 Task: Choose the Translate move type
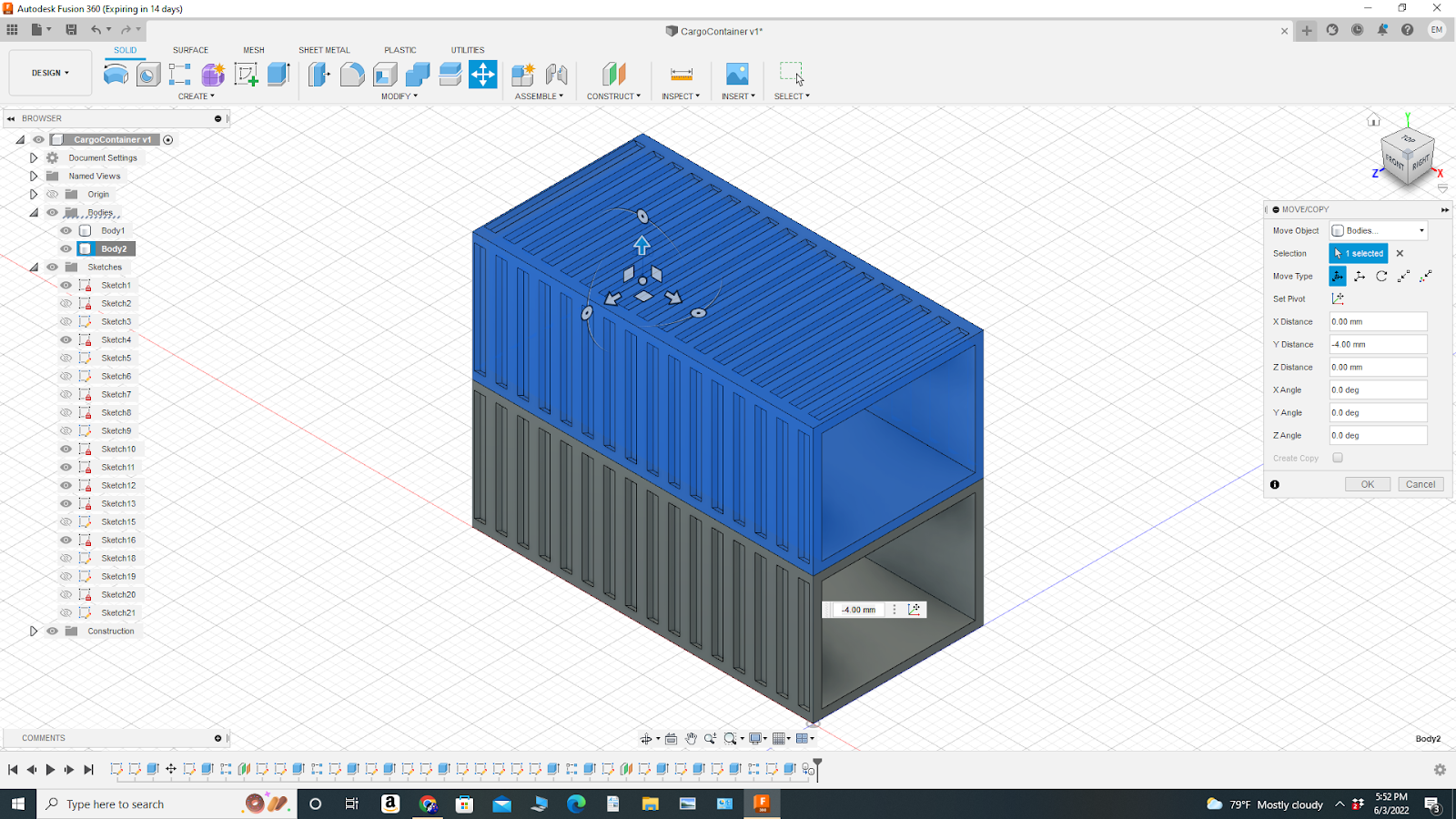coord(1360,277)
